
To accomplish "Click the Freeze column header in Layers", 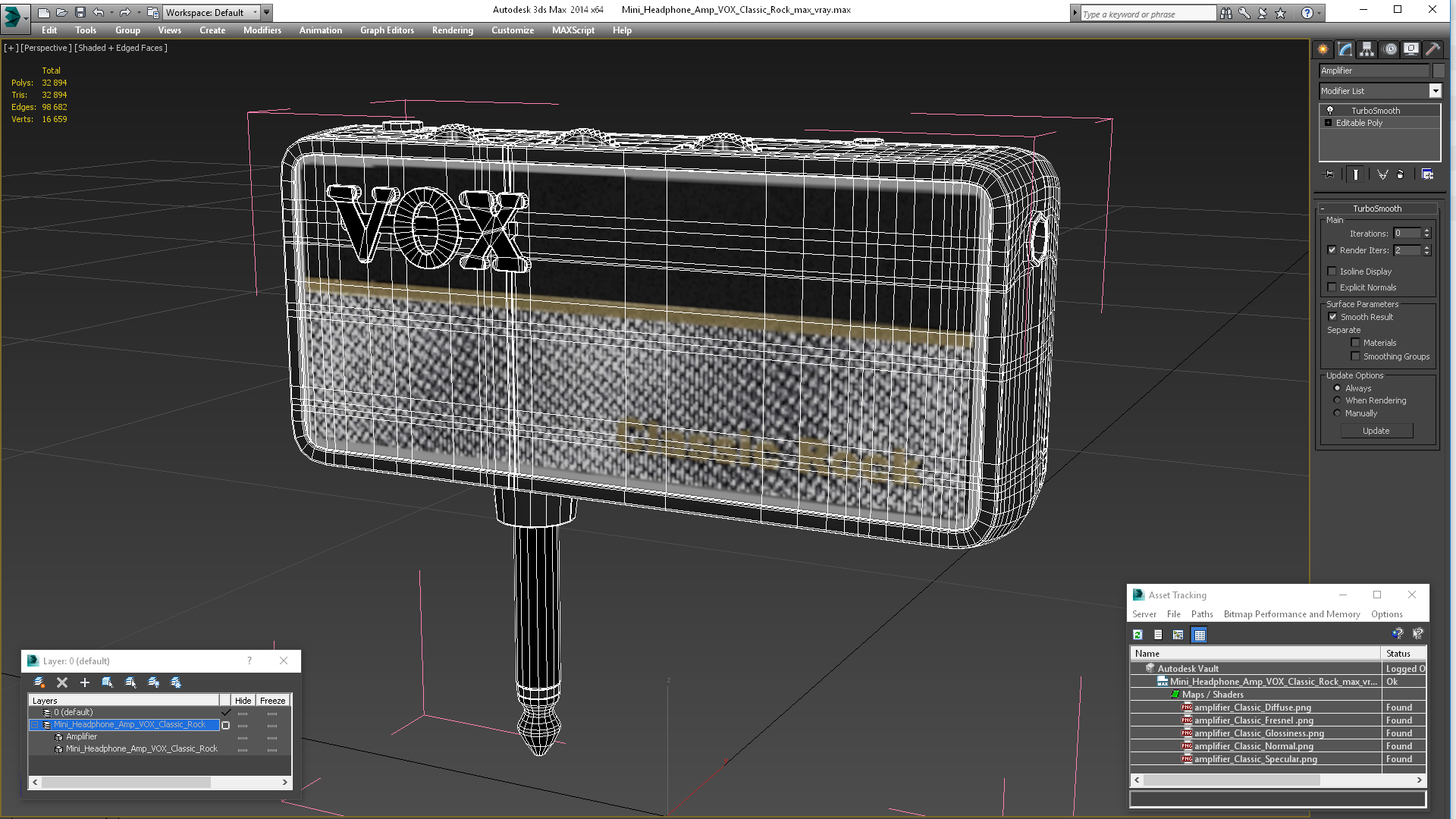I will [x=273, y=701].
